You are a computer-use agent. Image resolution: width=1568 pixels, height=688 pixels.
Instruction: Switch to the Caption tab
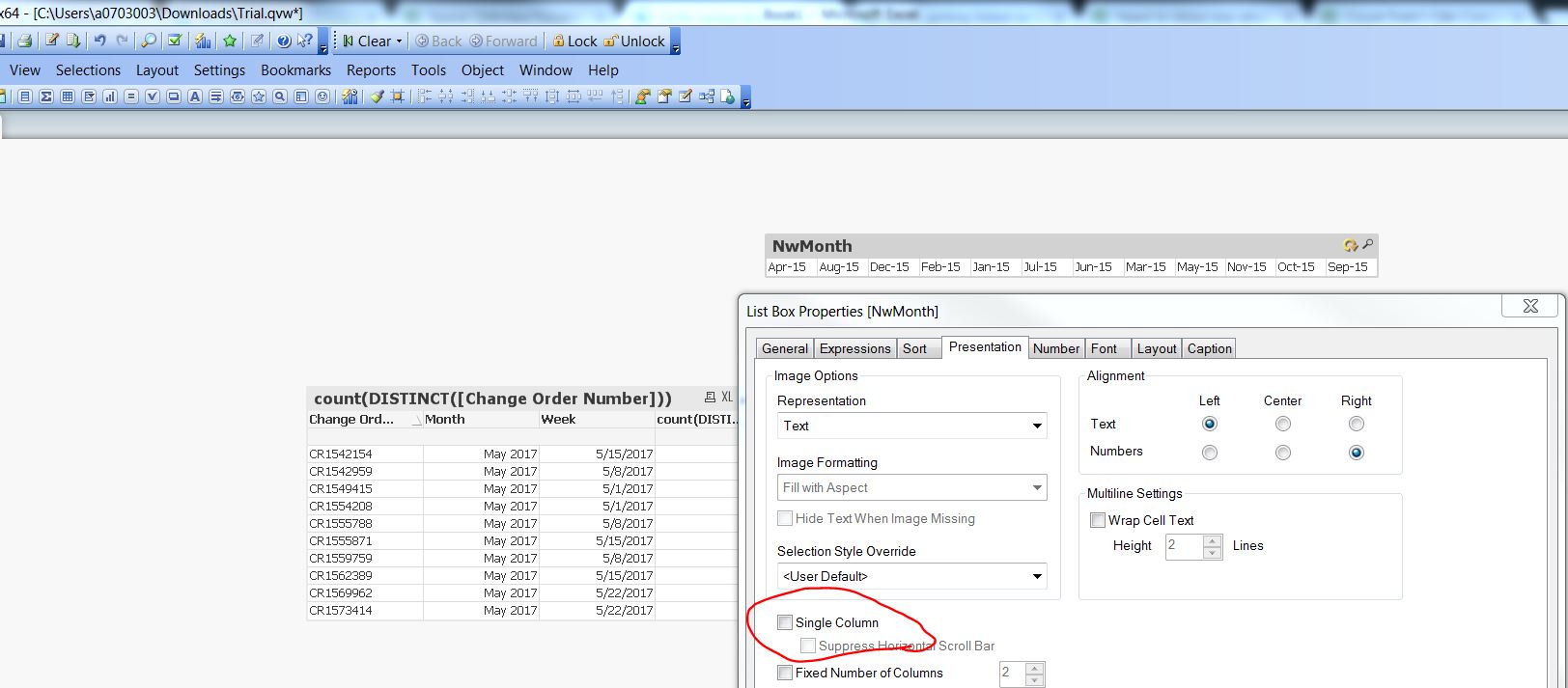(1210, 348)
